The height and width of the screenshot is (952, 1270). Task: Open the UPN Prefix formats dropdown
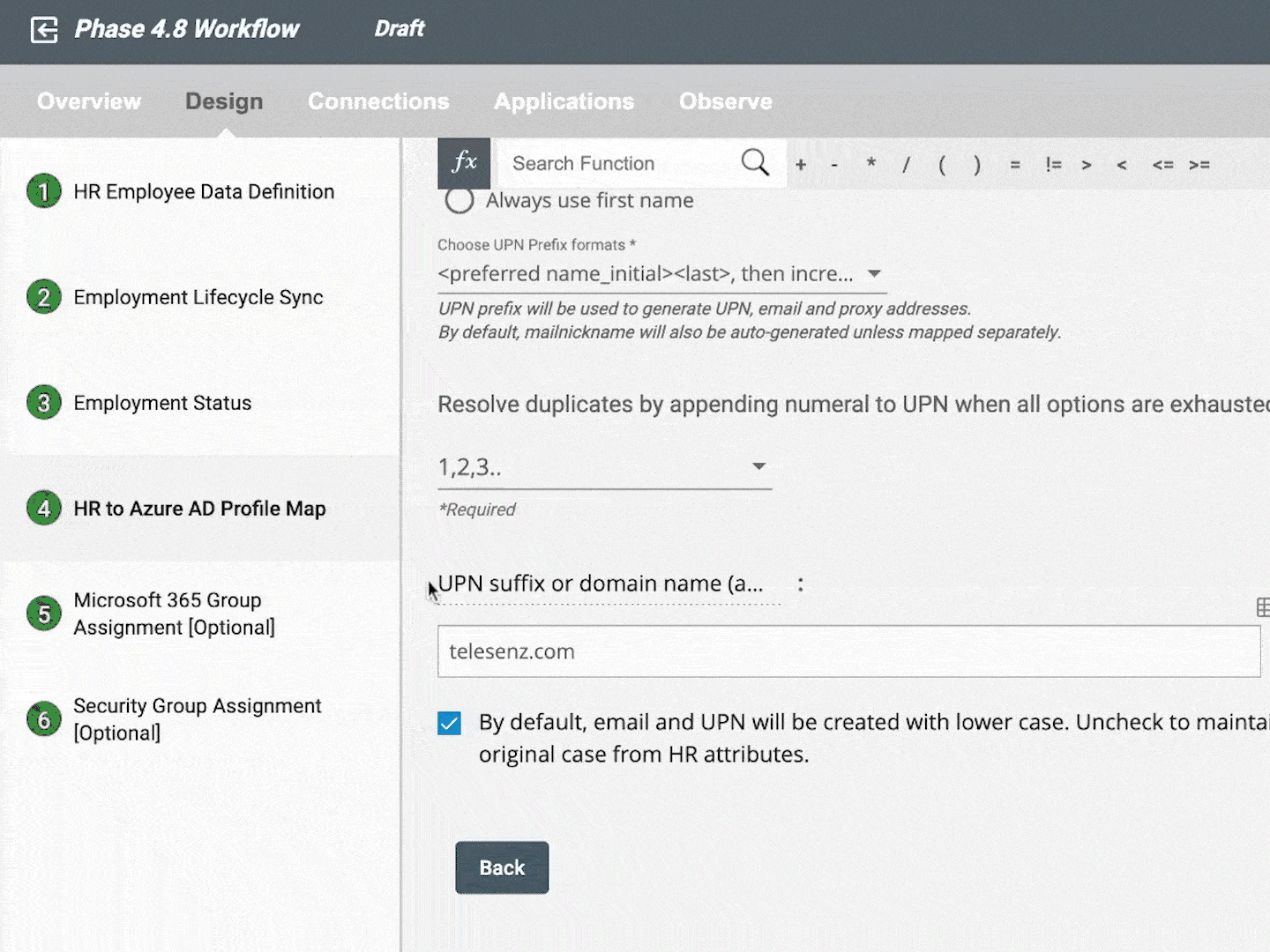coord(661,274)
